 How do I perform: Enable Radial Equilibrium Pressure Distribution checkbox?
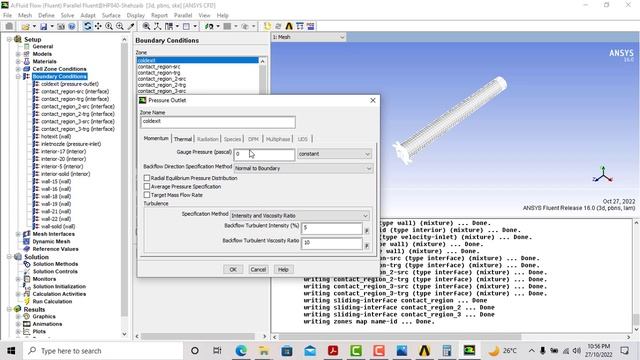(147, 178)
